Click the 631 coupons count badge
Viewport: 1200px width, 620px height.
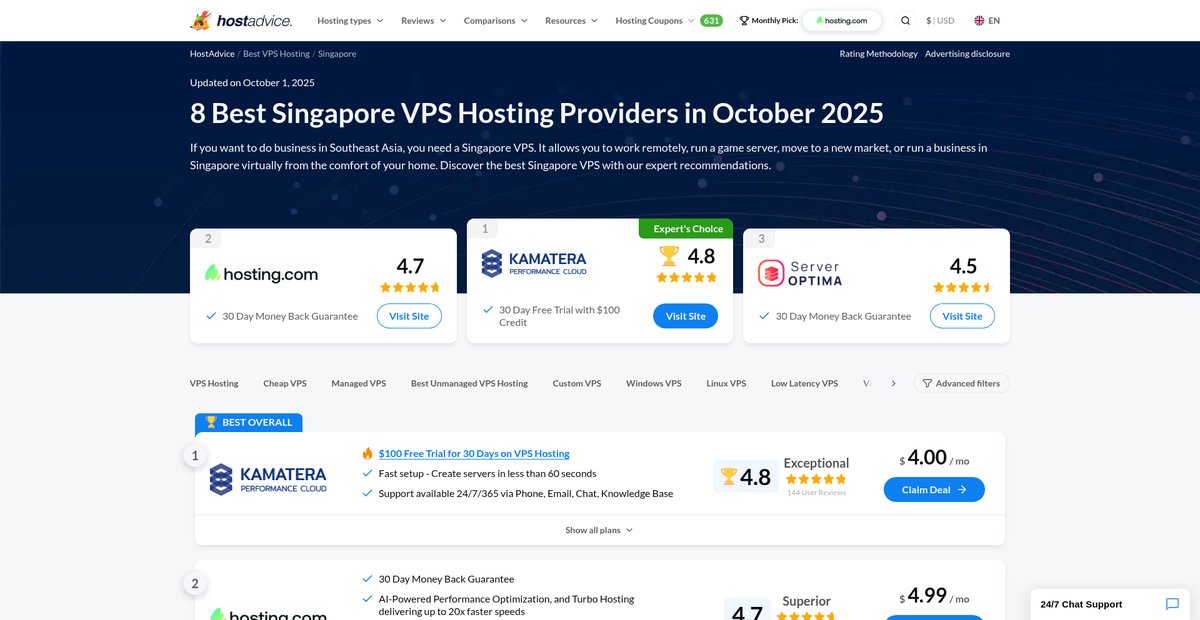pos(711,20)
